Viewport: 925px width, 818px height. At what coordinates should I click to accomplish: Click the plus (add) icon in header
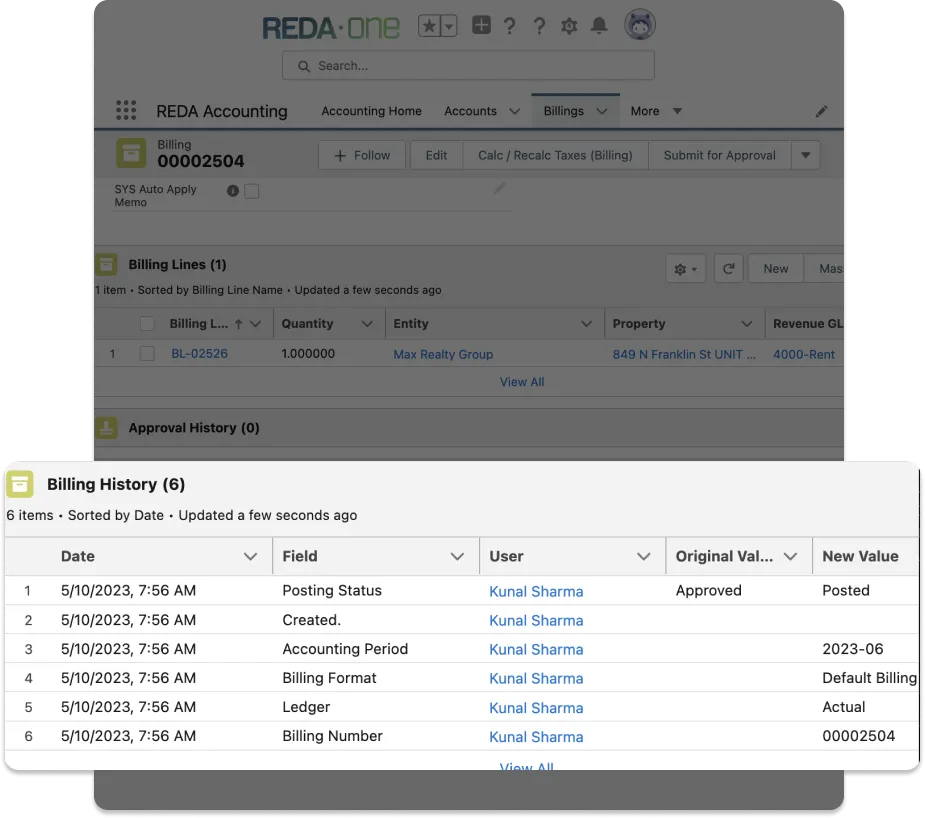click(481, 26)
